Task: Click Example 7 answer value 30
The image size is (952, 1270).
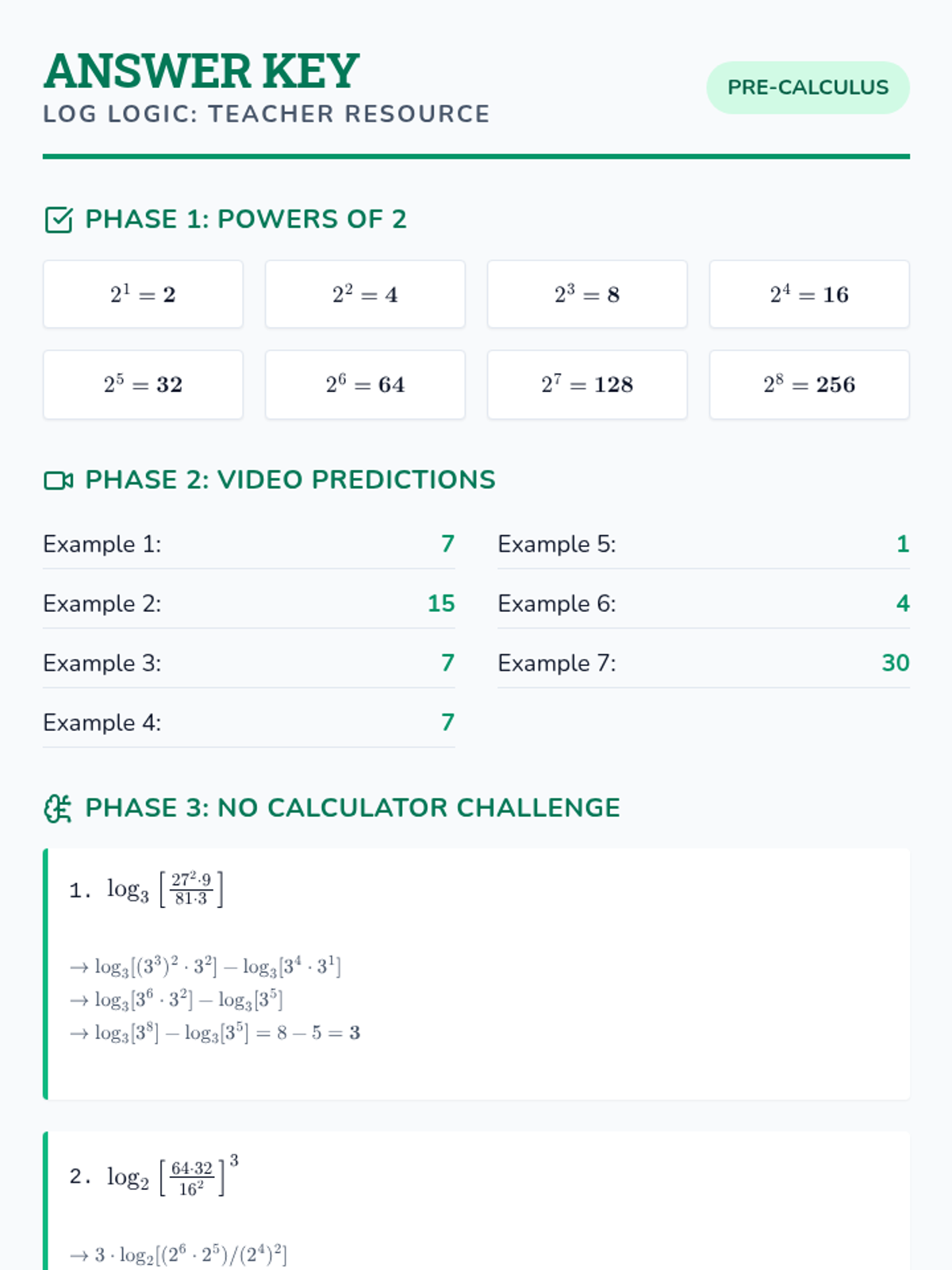Action: (896, 664)
